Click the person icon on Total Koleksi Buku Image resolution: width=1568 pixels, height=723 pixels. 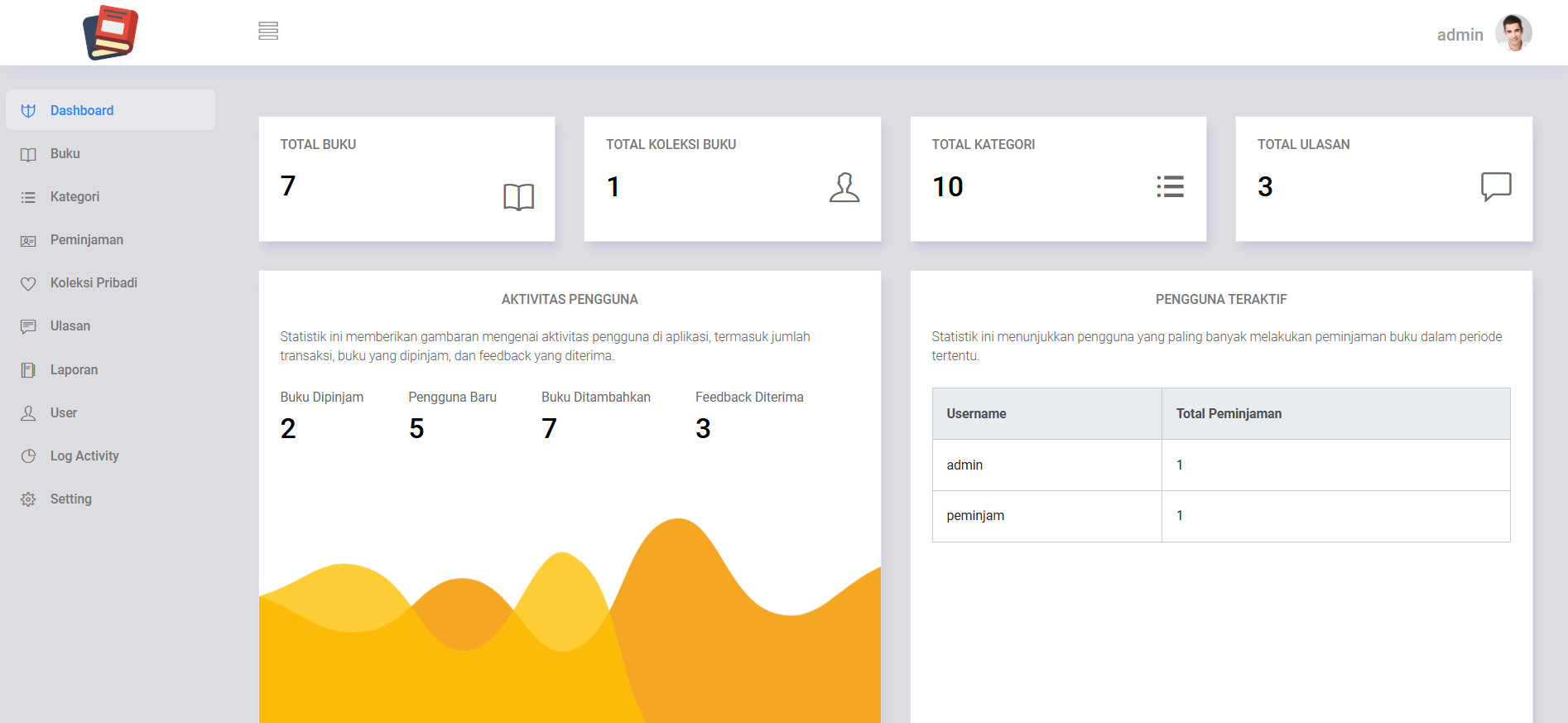pyautogui.click(x=844, y=187)
